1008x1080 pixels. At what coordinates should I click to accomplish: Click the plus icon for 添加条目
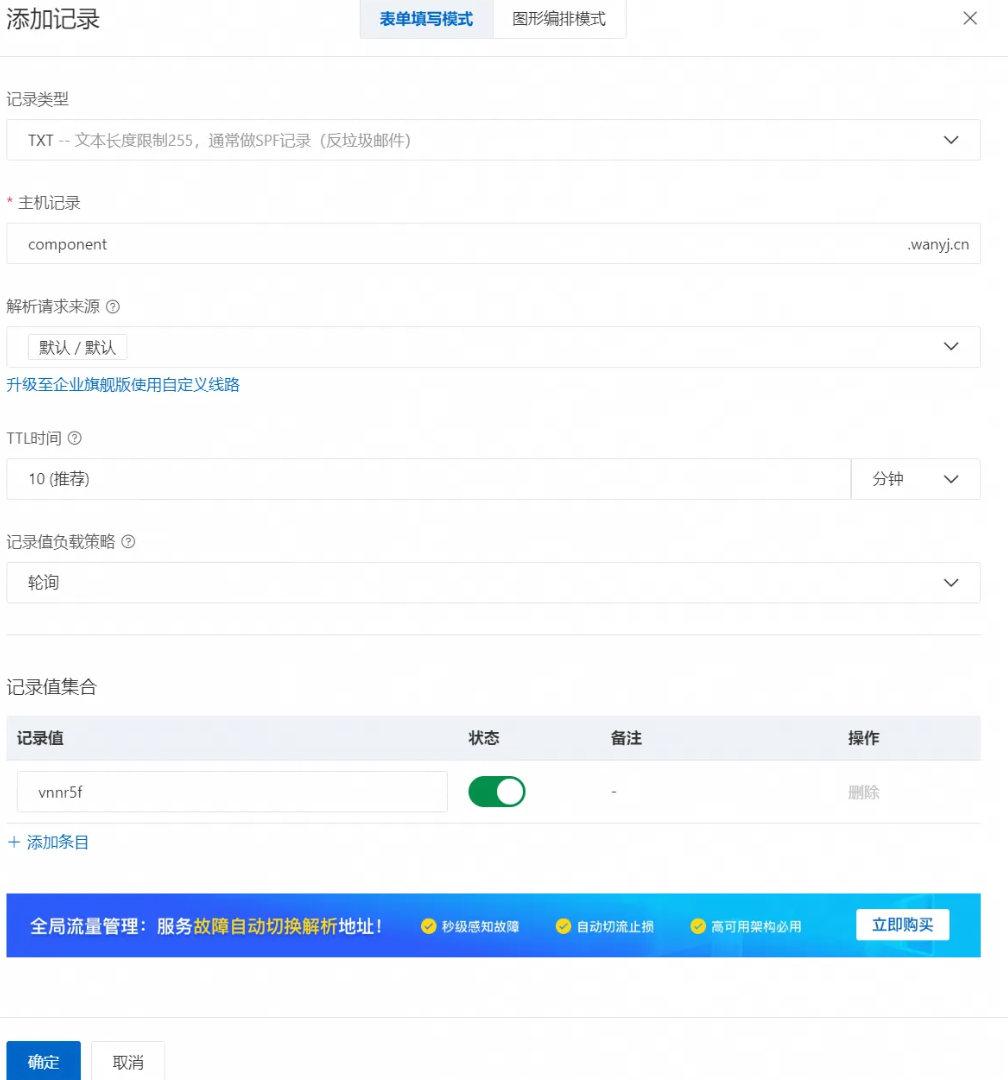14,842
